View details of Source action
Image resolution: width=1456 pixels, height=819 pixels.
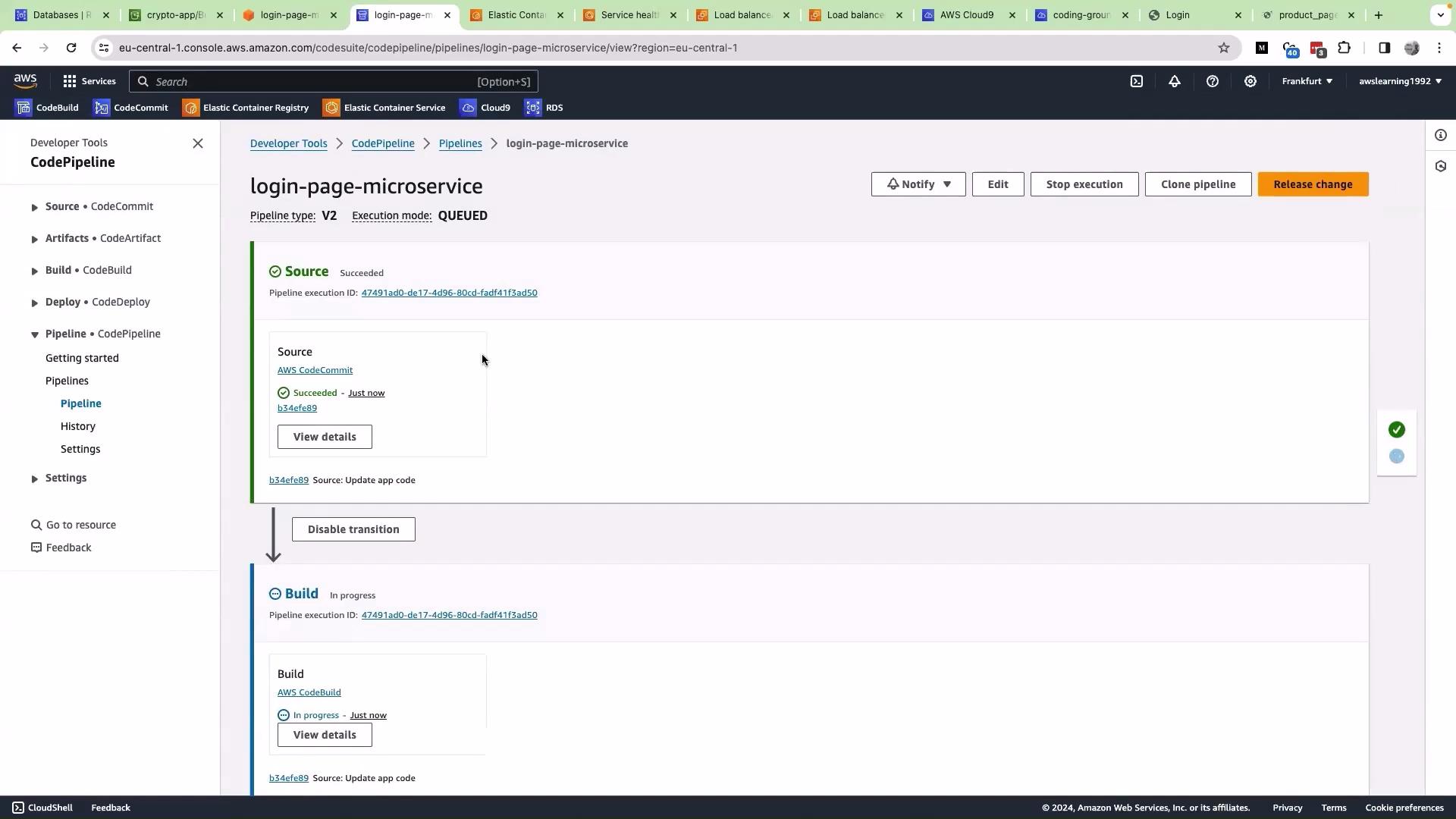pos(325,437)
